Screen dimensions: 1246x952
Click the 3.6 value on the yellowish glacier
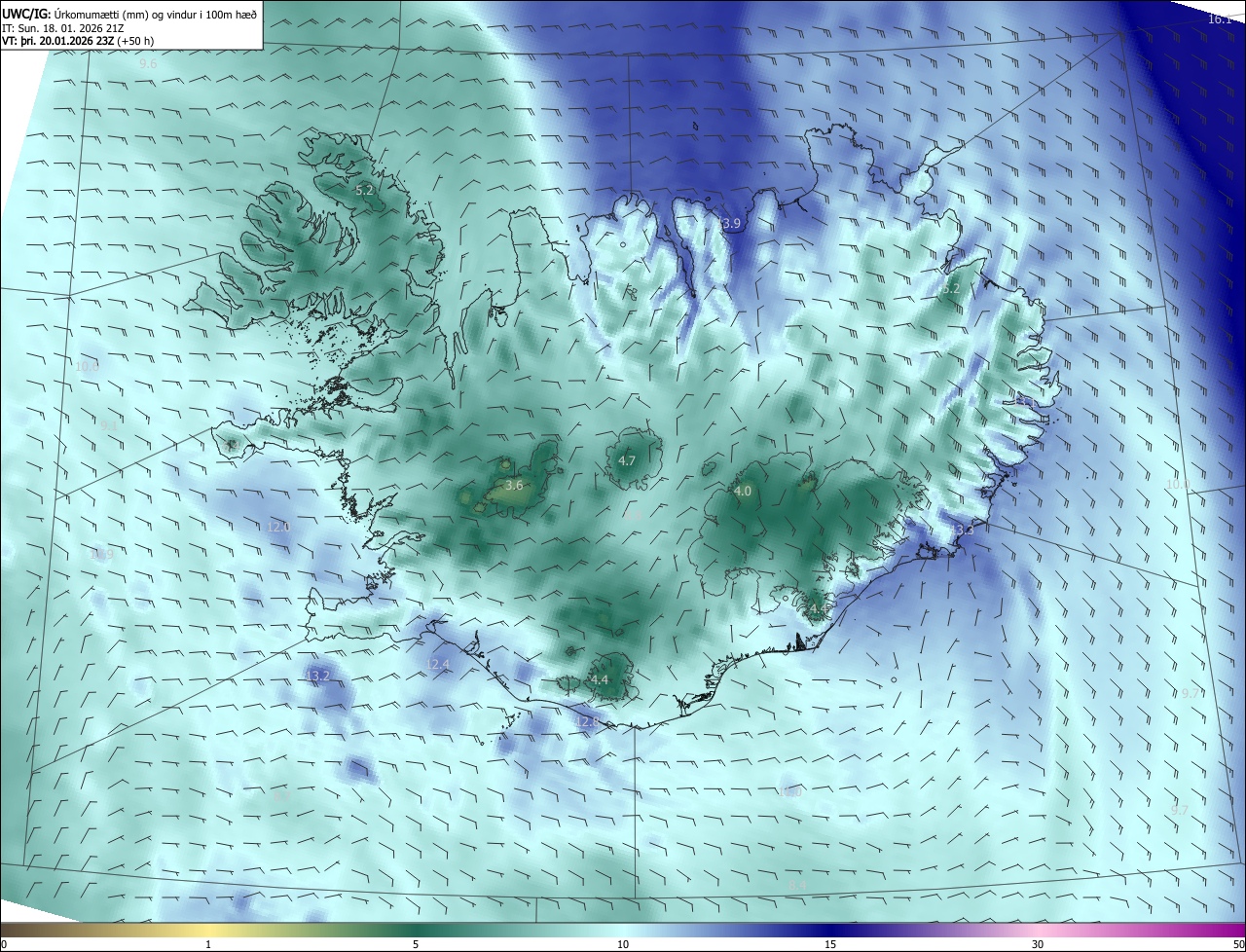click(515, 485)
